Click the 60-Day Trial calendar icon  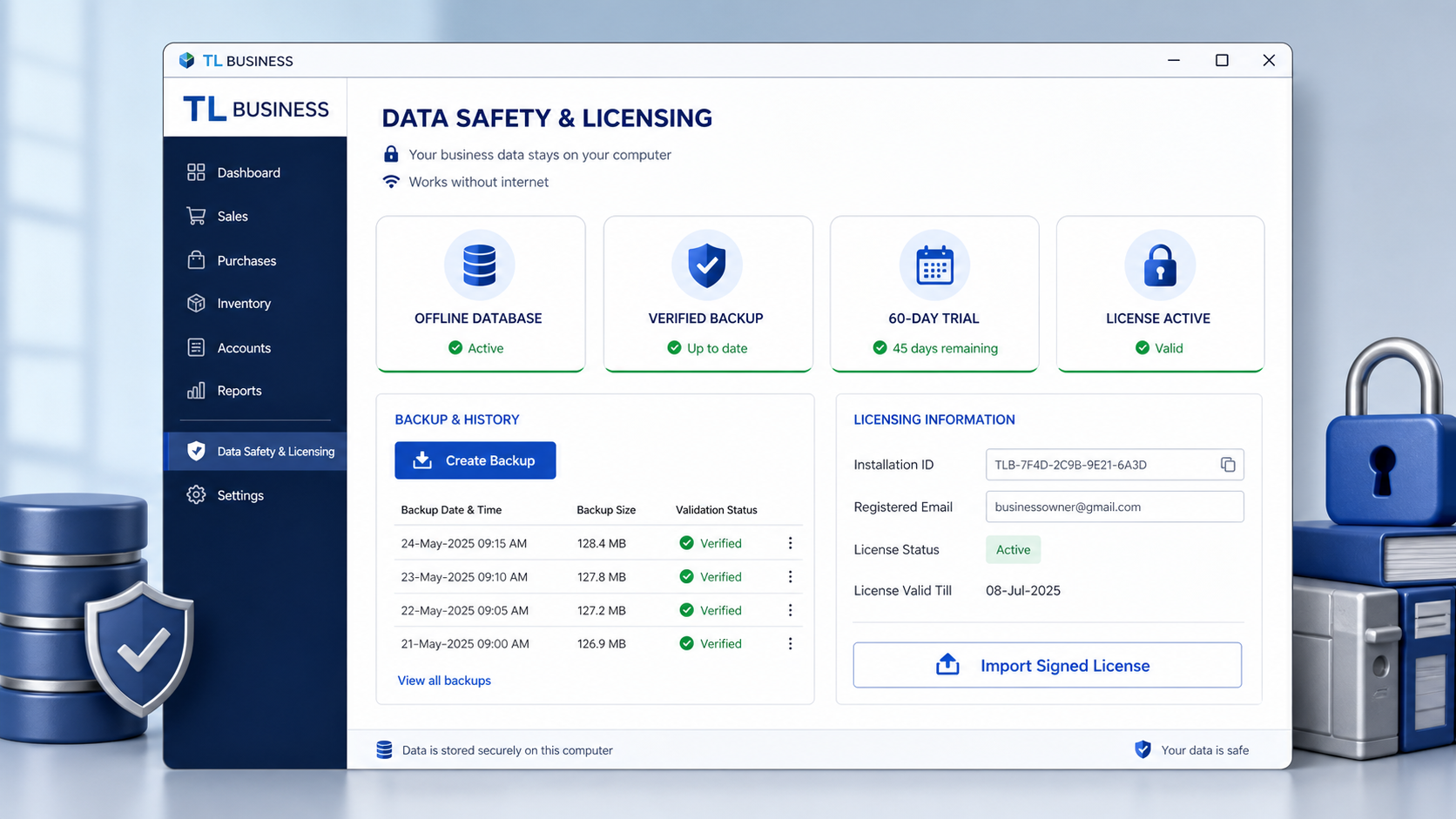pyautogui.click(x=934, y=265)
